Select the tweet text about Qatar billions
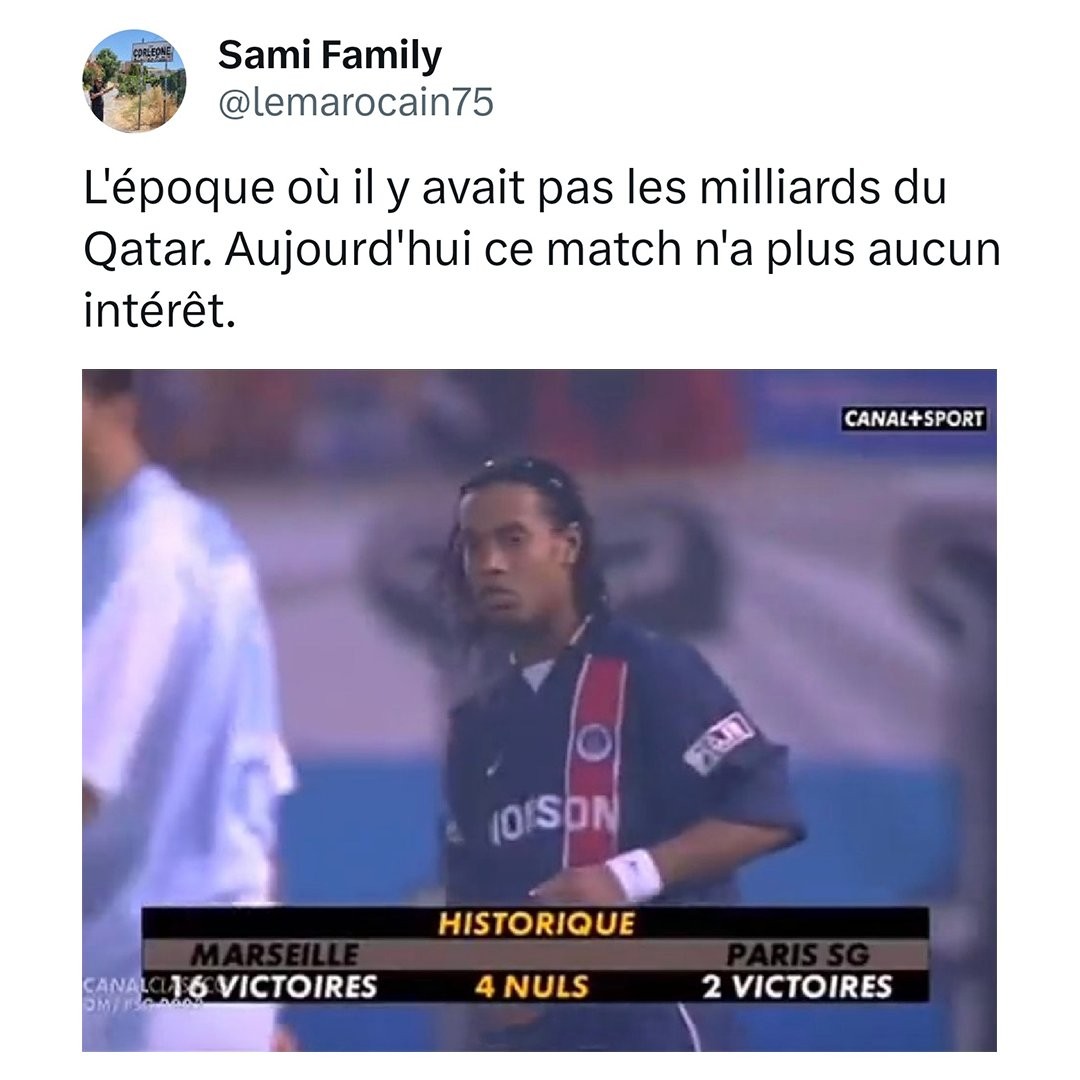The width and height of the screenshot is (1080, 1080). click(541, 249)
